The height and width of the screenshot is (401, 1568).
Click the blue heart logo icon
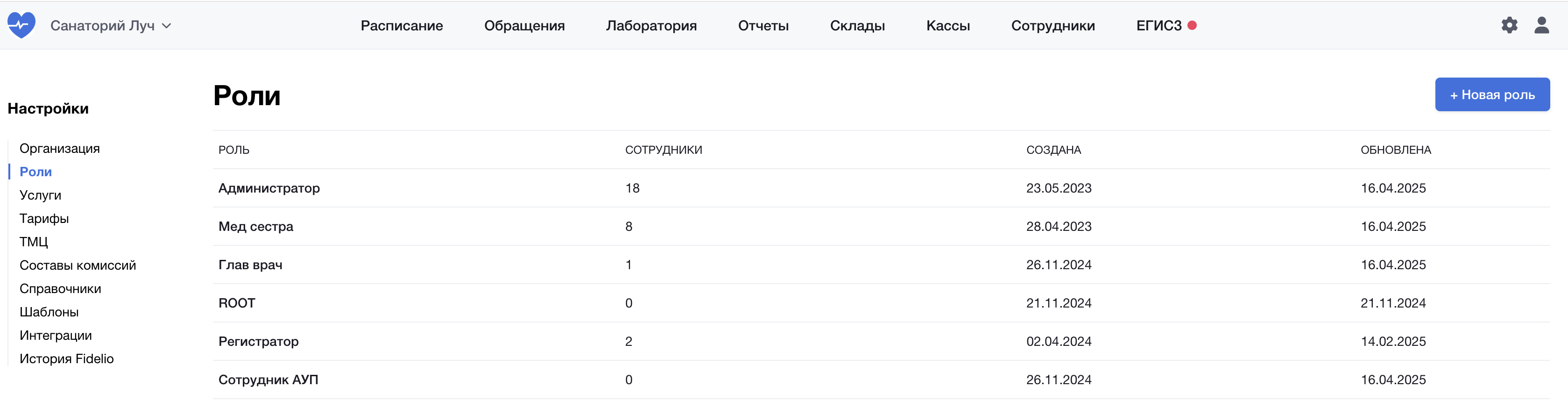[x=21, y=25]
